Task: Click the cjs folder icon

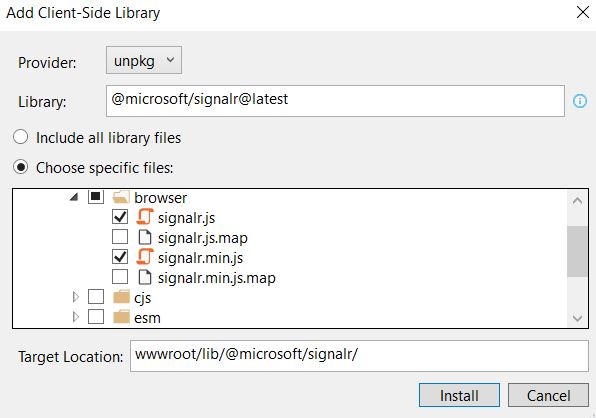Action: coord(122,297)
